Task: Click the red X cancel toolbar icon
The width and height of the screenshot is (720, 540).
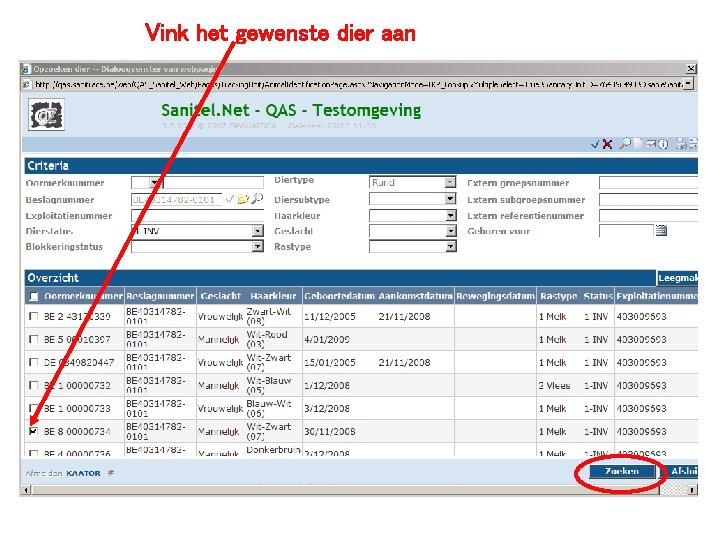Action: pyautogui.click(x=608, y=144)
